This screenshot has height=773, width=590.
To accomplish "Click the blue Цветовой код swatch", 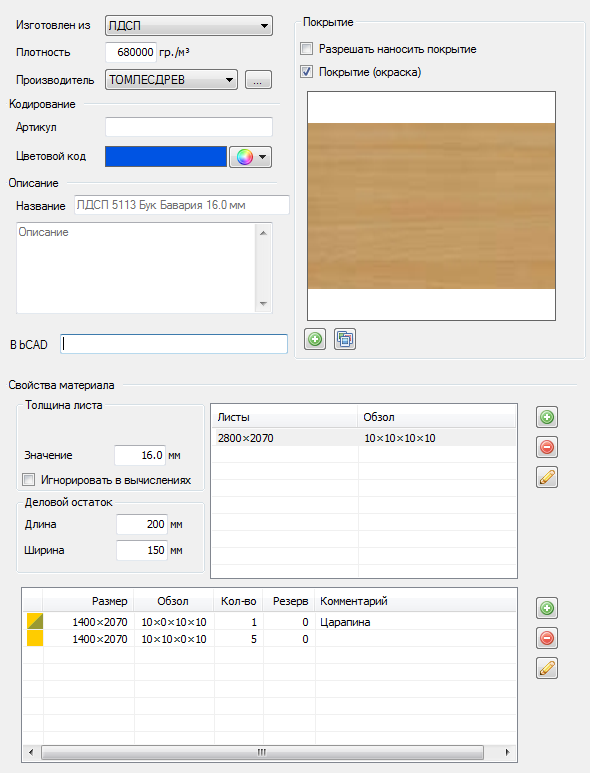I will pos(166,157).
